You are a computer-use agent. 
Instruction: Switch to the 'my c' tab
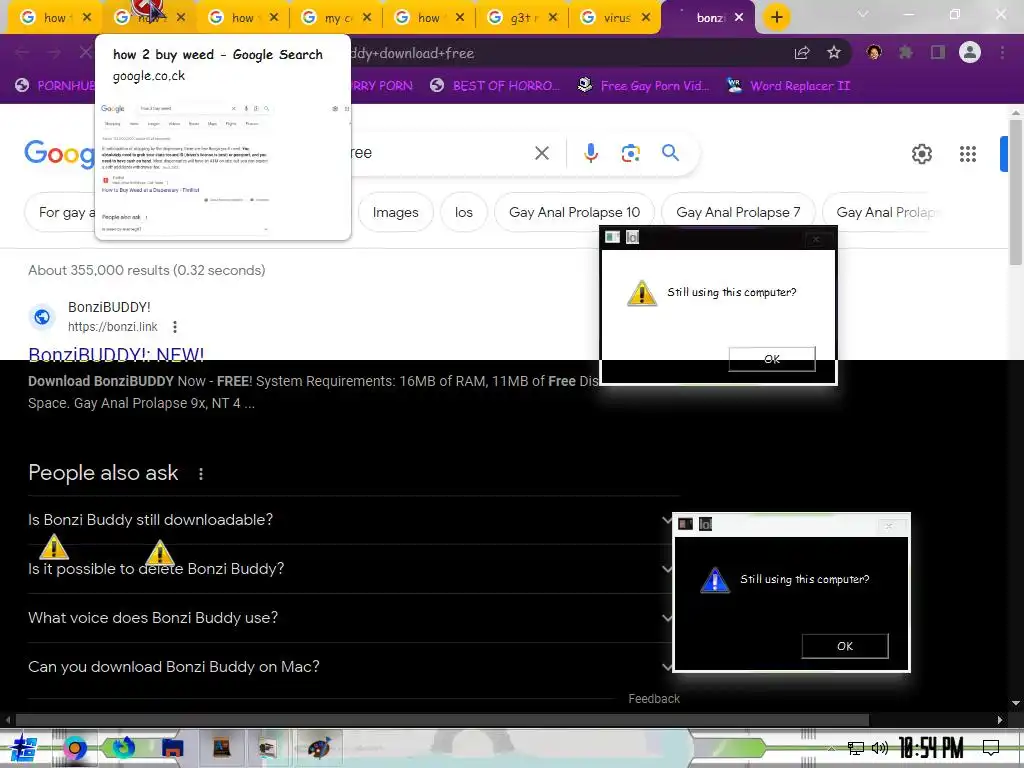coord(335,18)
